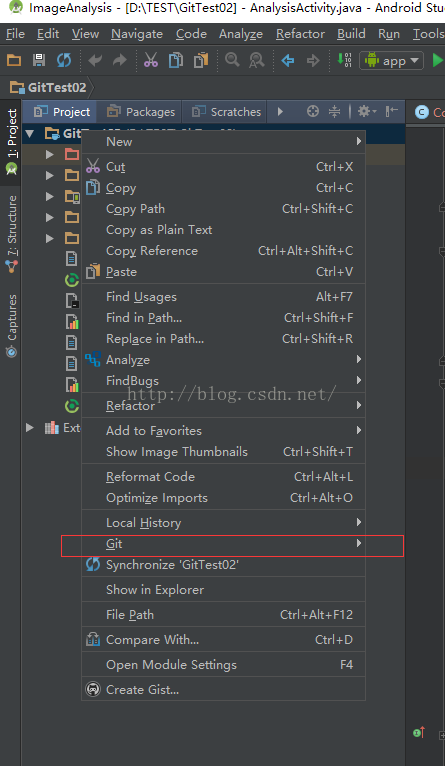
Task: Select the Project view tab
Action: (x=61, y=112)
